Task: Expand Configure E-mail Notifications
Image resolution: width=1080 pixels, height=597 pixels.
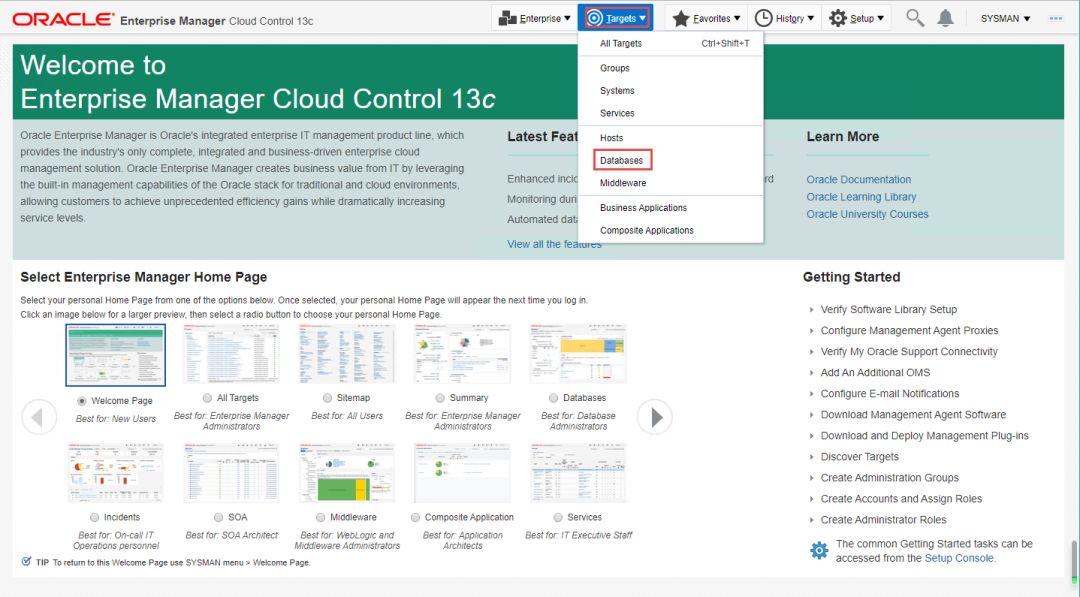Action: click(811, 394)
